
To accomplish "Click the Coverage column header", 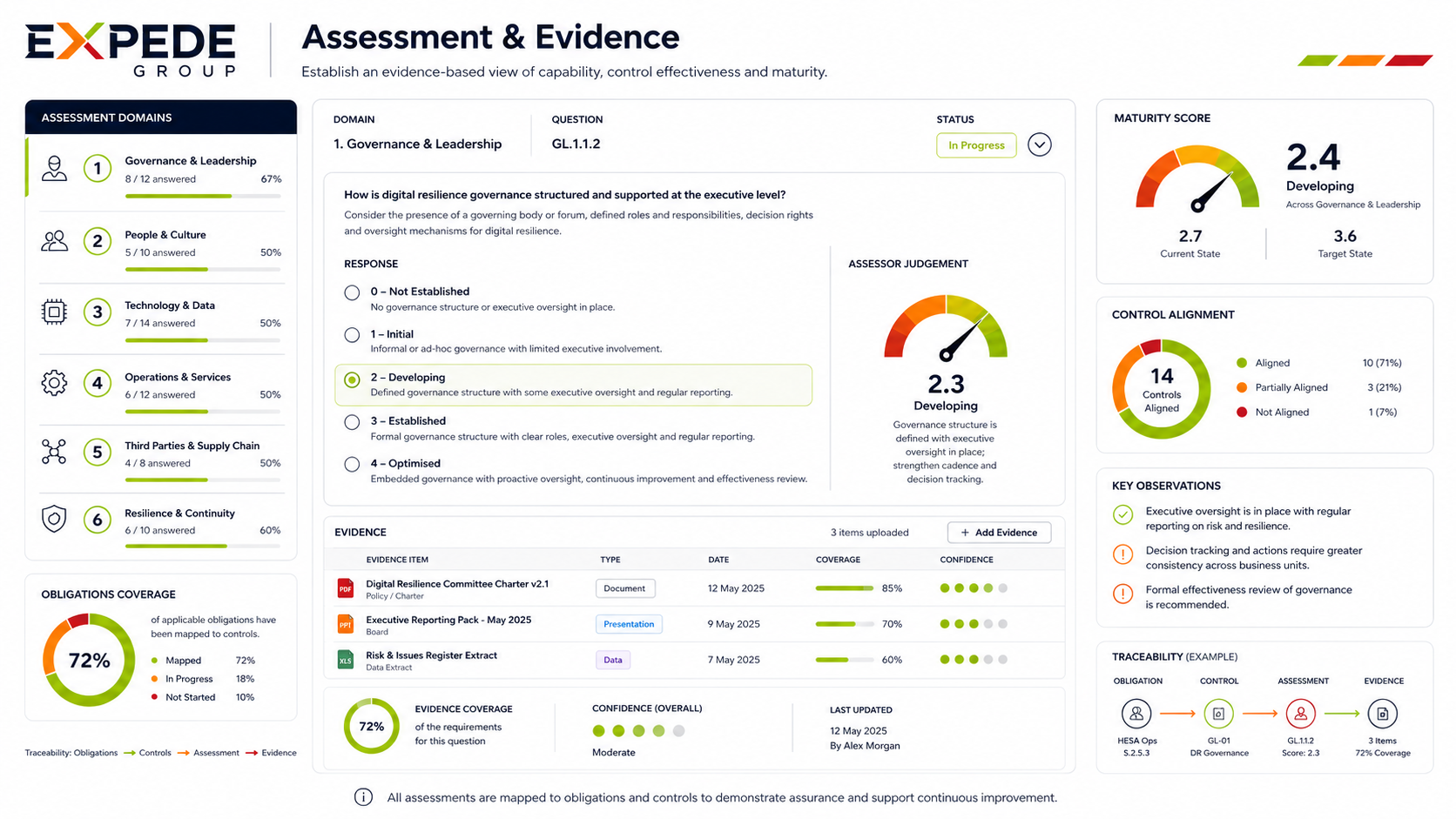I will coord(838,560).
